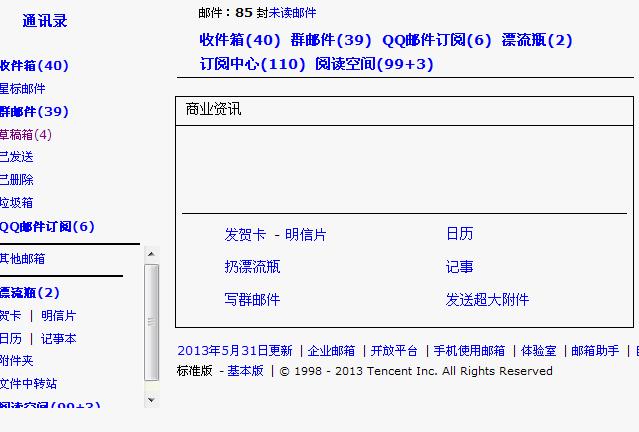Open 邮箱助手 mail assistant link
Screen dimensions: 639x432
point(595,350)
